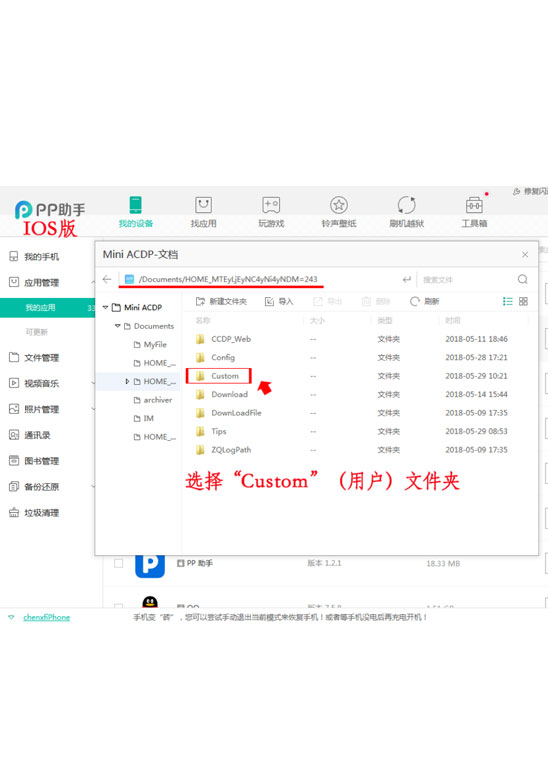Click the 刷新 refresh button
The width and height of the screenshot is (548, 777).
(425, 301)
